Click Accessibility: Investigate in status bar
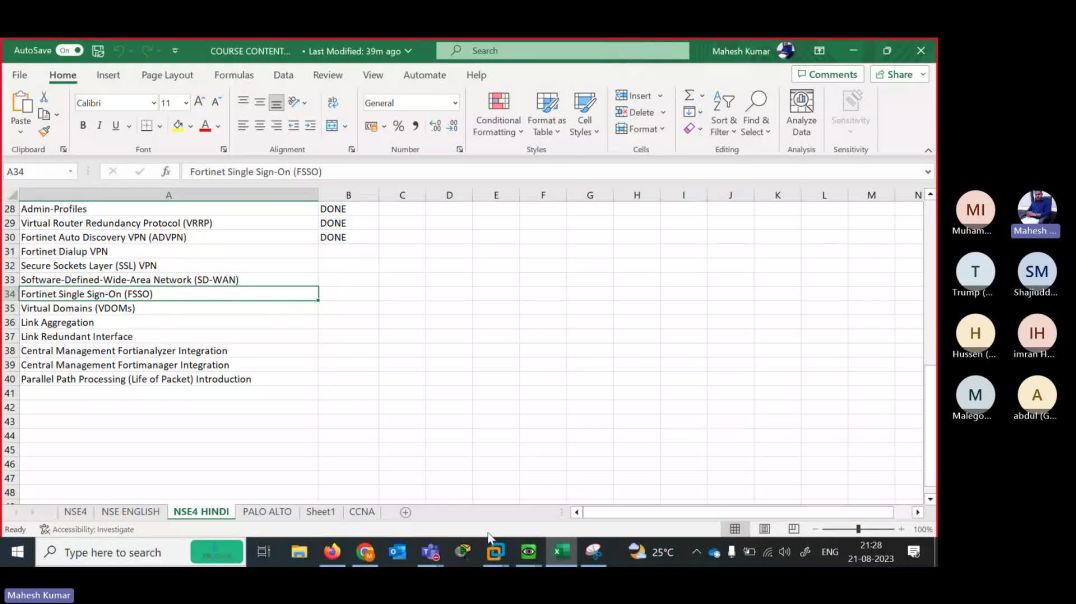The height and width of the screenshot is (604, 1076). (86, 530)
